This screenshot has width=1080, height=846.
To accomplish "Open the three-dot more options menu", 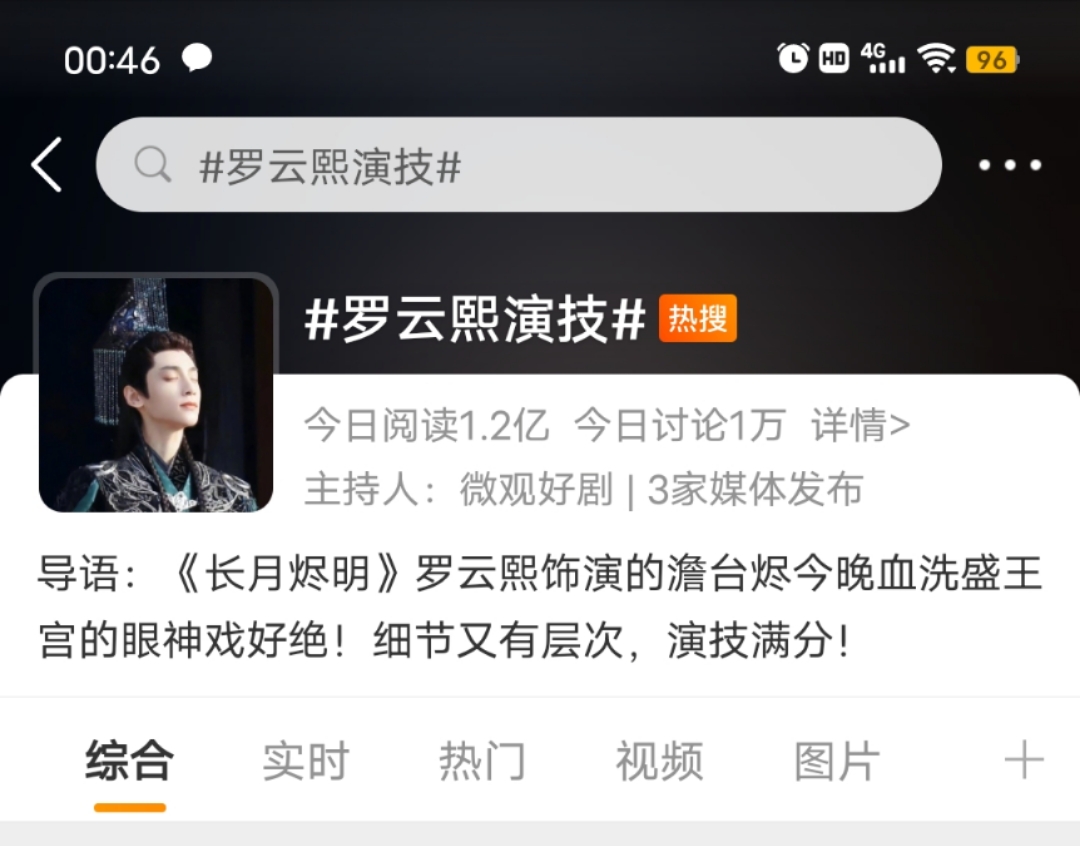I will point(1010,165).
